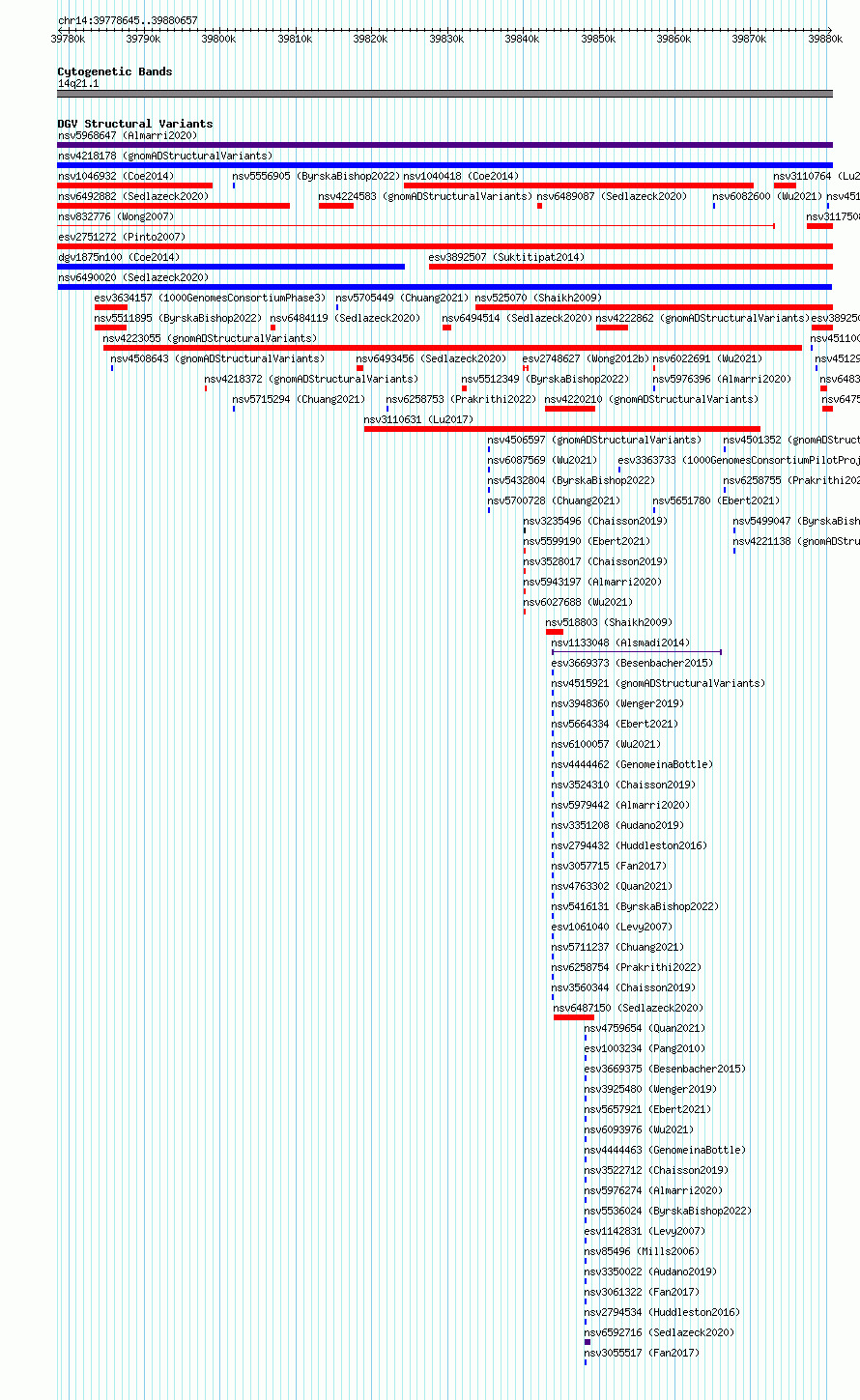
Task: Click the purple interval line of nsv1133048
Action: click(x=637, y=652)
